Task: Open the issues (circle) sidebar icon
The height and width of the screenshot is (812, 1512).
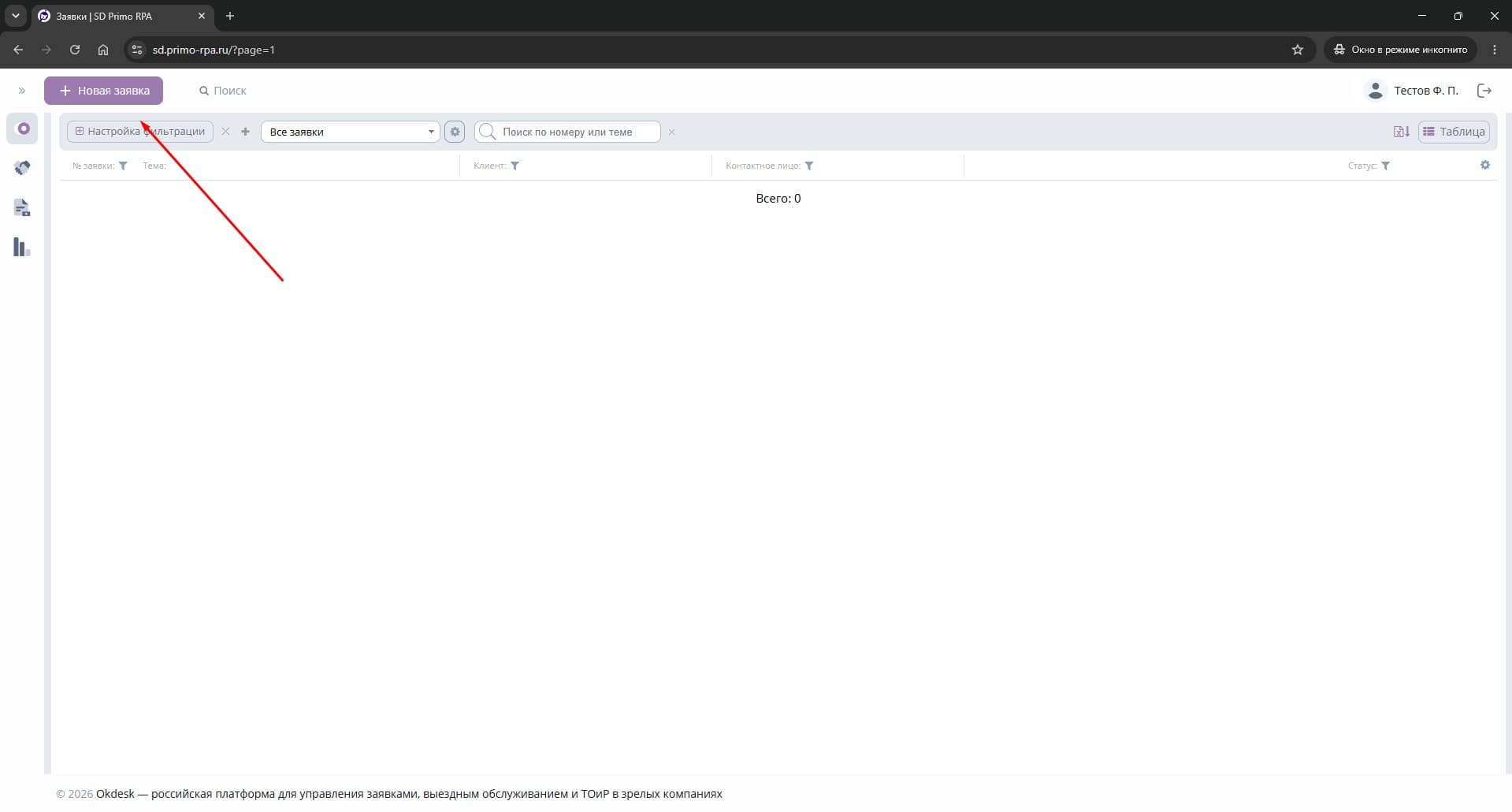Action: click(23, 129)
